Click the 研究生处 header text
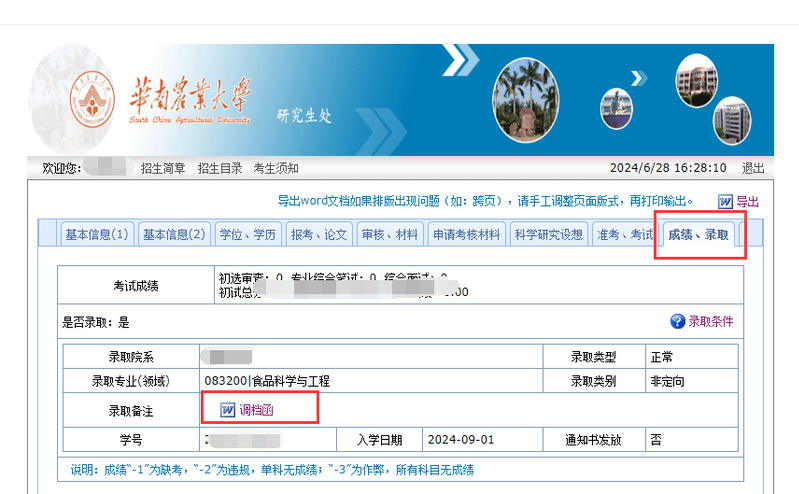 click(304, 116)
